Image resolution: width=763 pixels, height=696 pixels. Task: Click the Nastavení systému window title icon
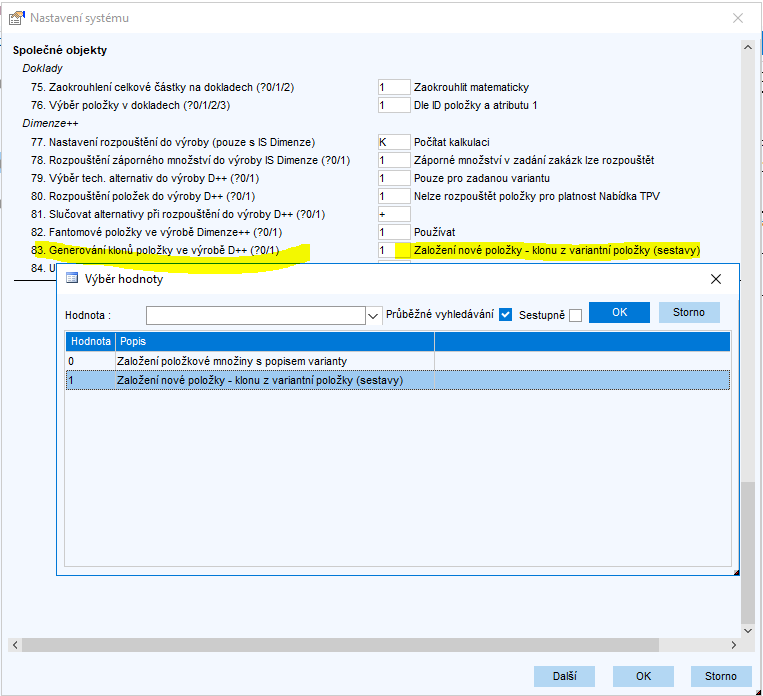click(x=16, y=18)
